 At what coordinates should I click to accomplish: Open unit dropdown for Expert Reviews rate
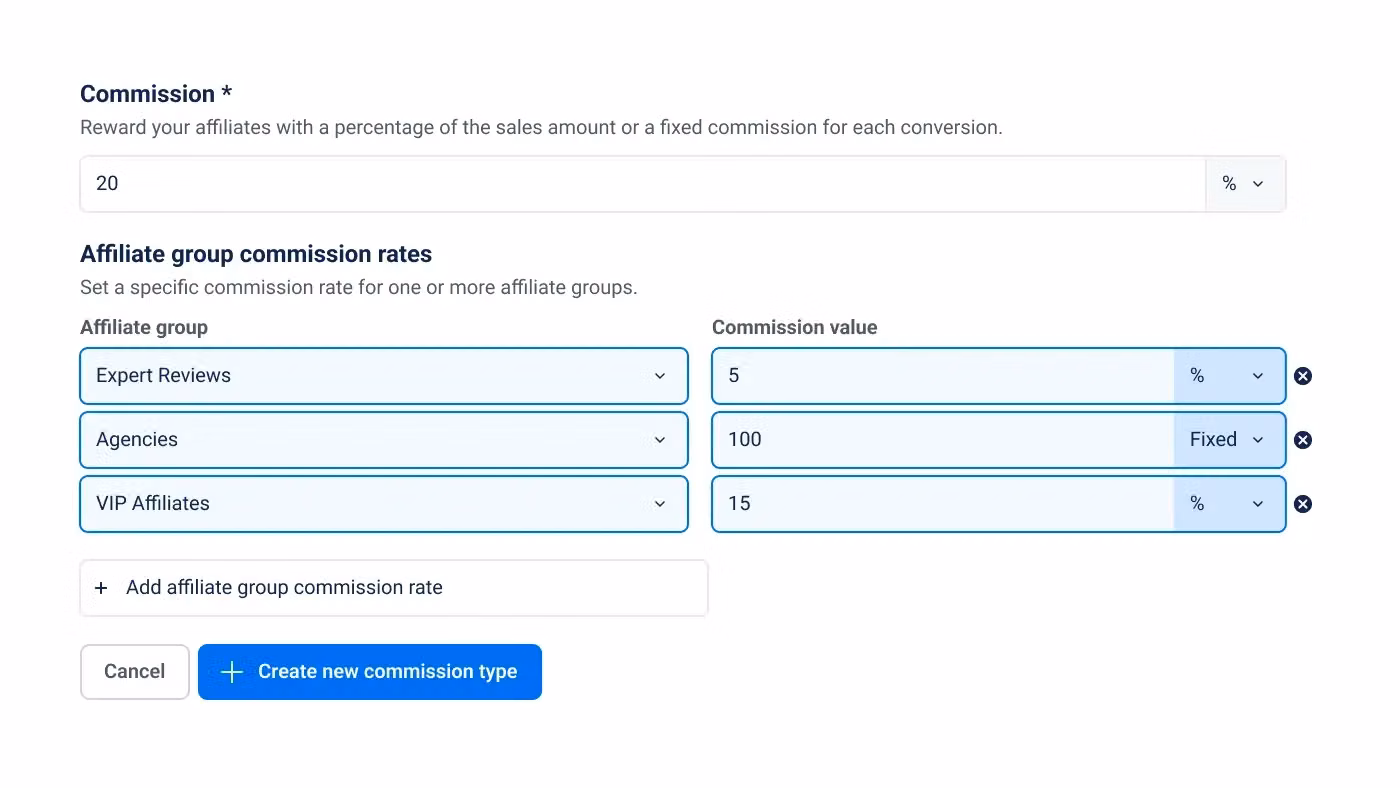[1229, 376]
